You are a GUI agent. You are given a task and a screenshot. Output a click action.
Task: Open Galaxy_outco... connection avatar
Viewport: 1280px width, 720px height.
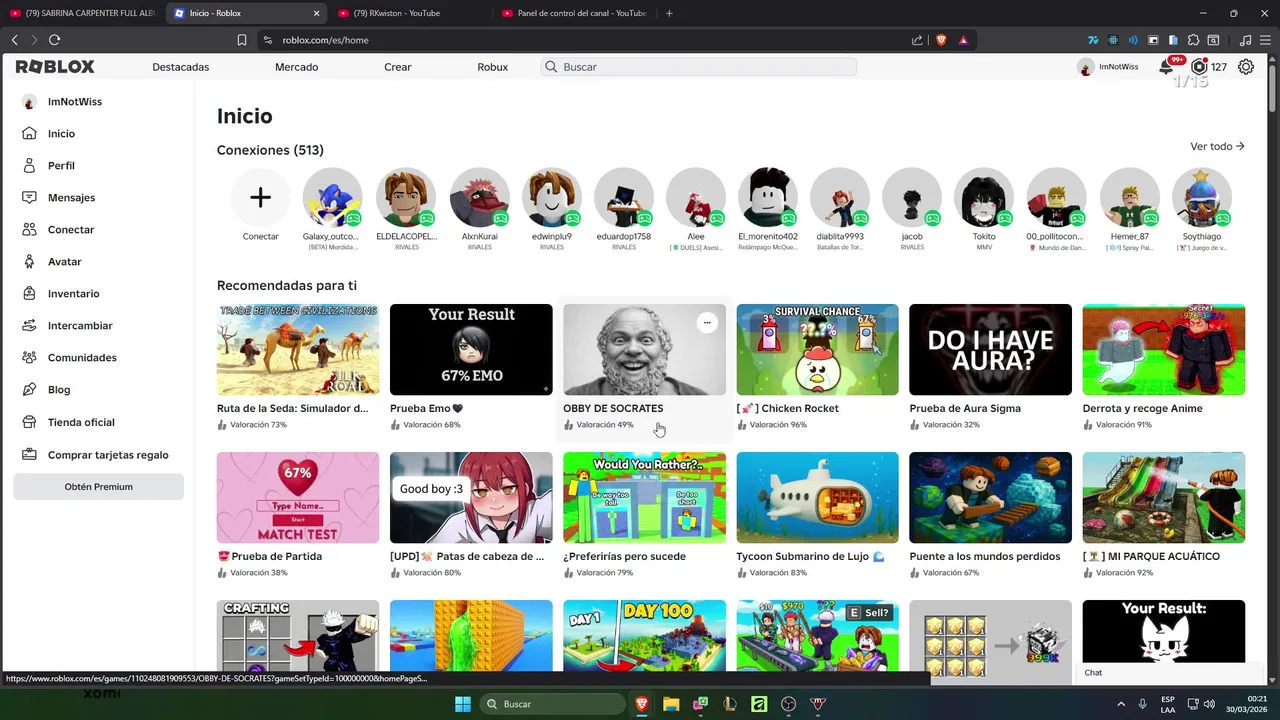pos(332,198)
